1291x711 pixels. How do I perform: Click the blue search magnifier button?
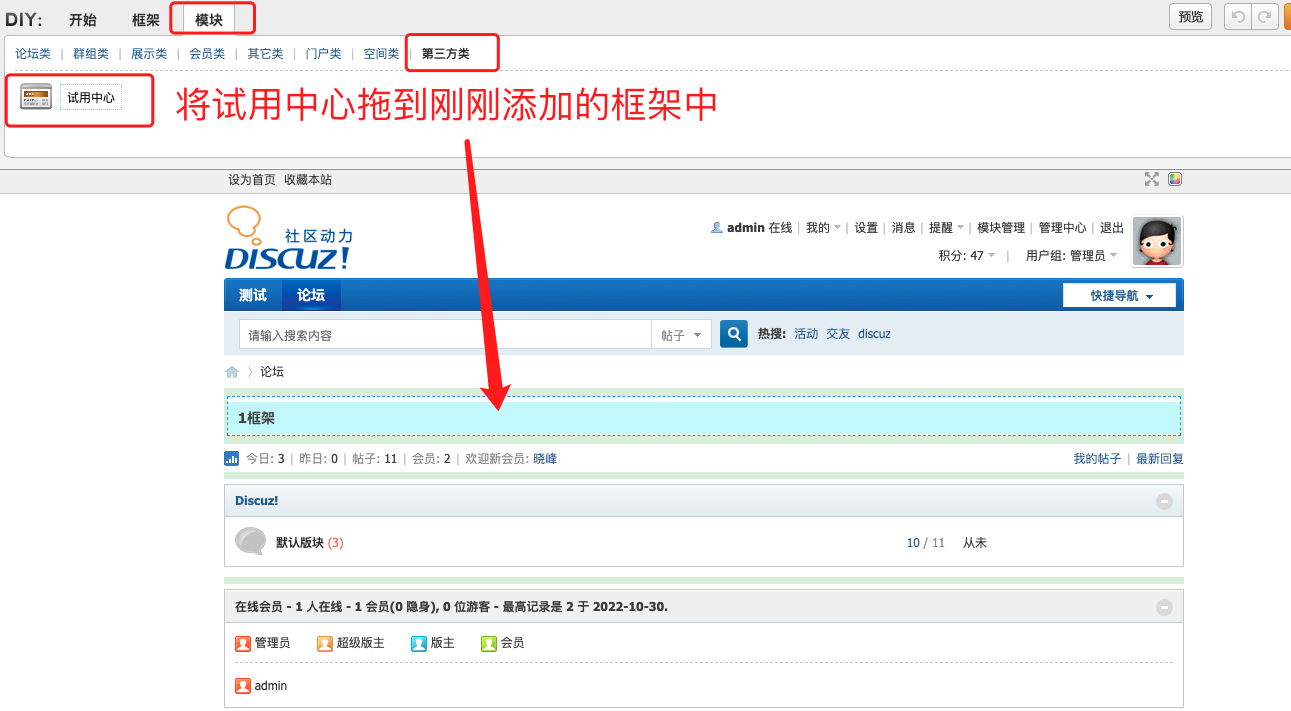(734, 334)
